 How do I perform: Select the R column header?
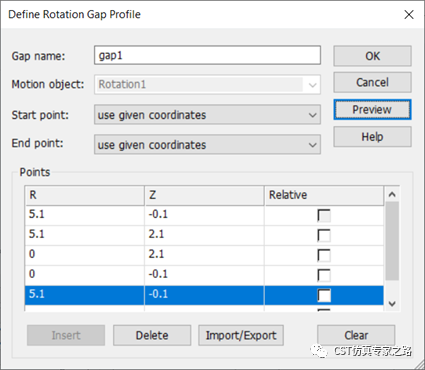coord(85,195)
